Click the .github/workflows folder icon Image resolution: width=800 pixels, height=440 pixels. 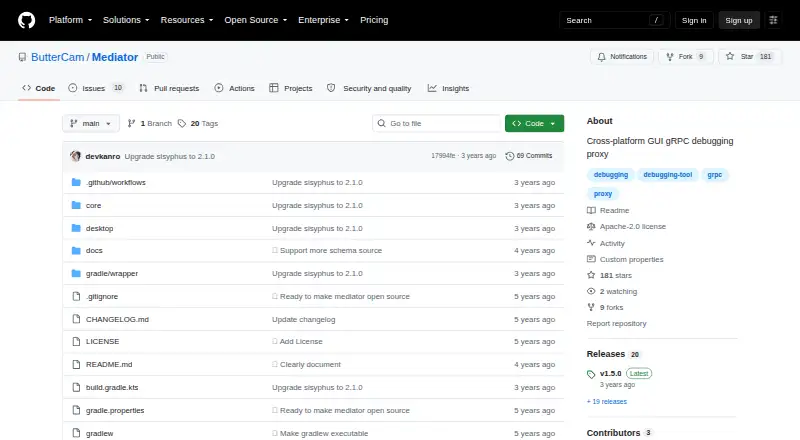click(x=76, y=182)
